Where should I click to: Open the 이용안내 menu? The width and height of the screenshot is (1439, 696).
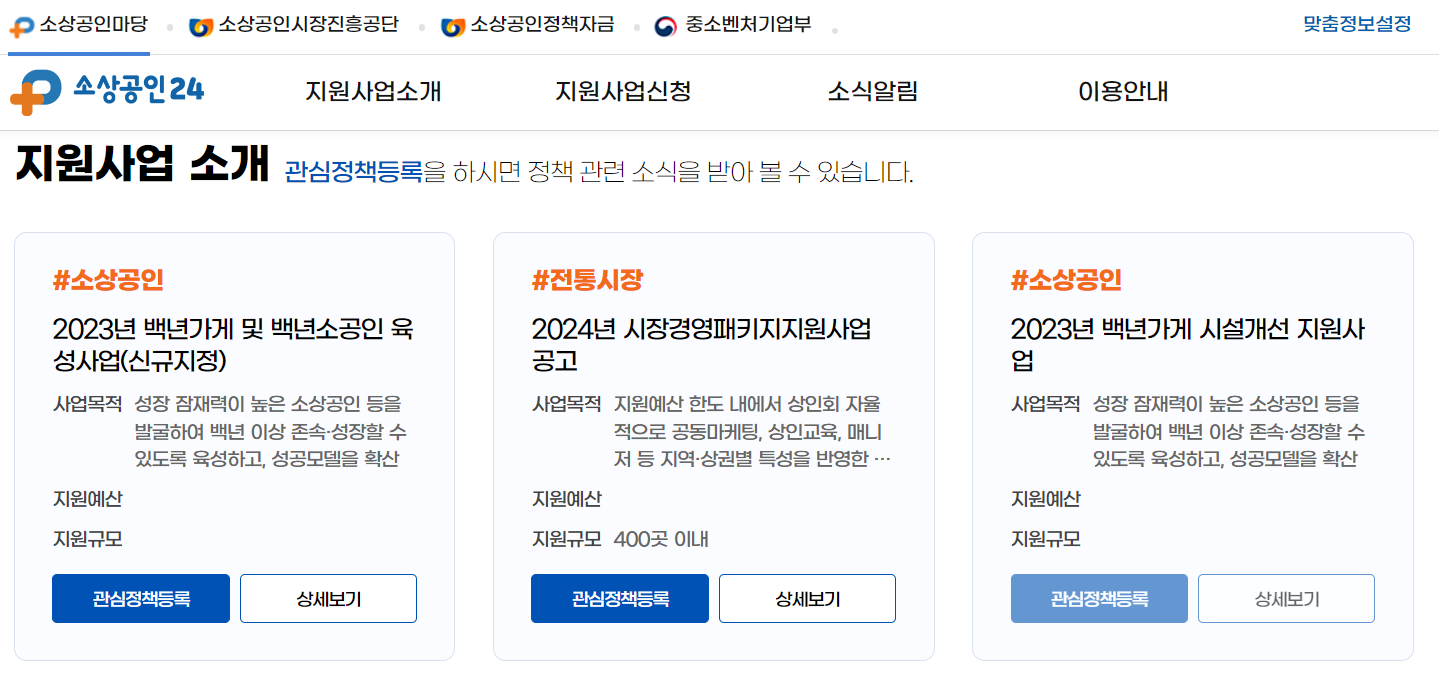coord(1121,91)
